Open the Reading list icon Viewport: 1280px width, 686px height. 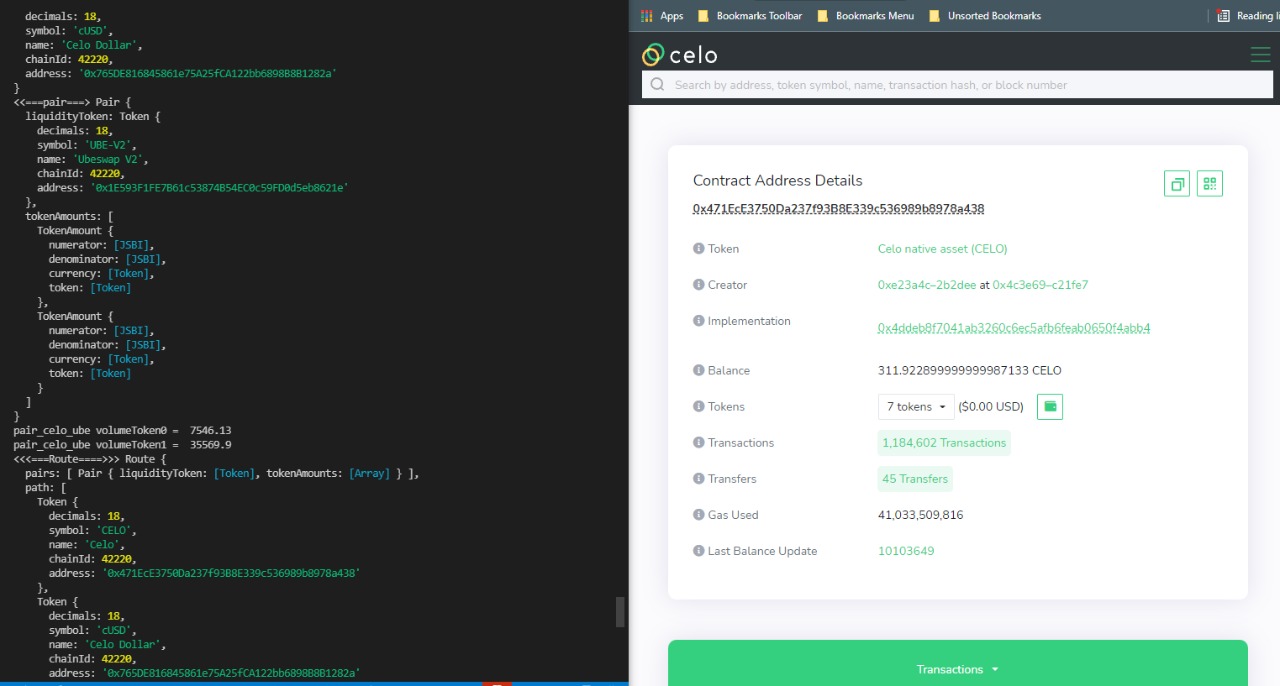1224,16
